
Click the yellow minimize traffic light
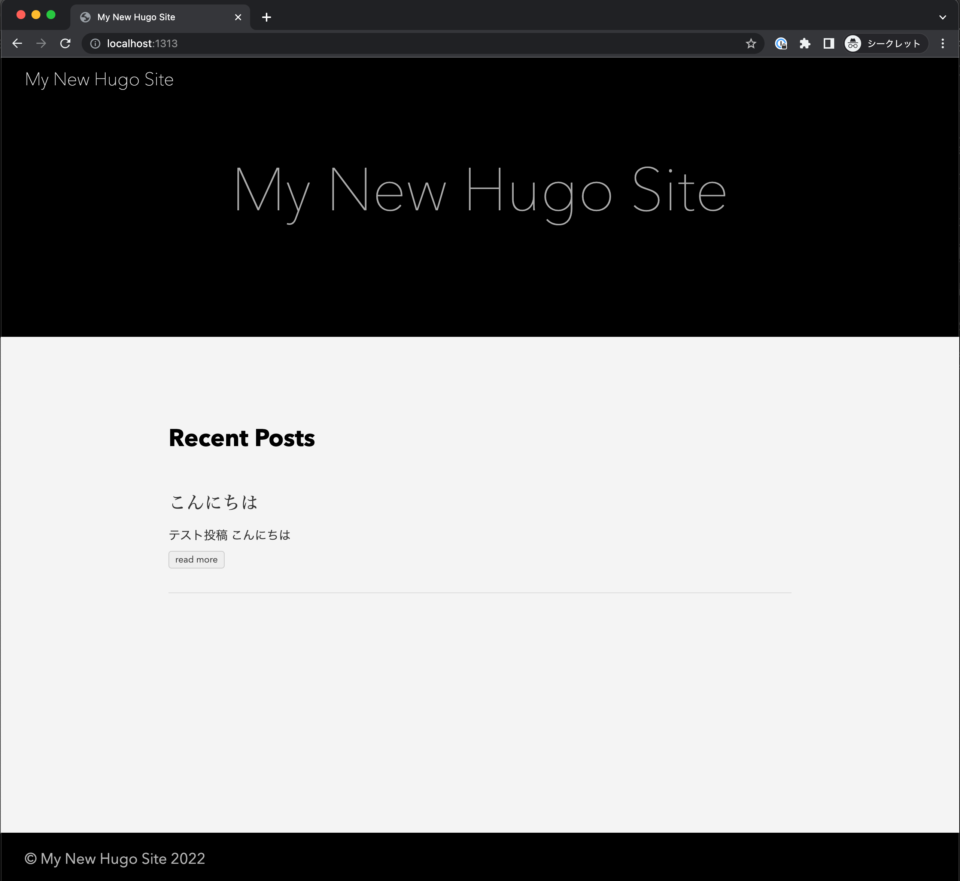35,16
